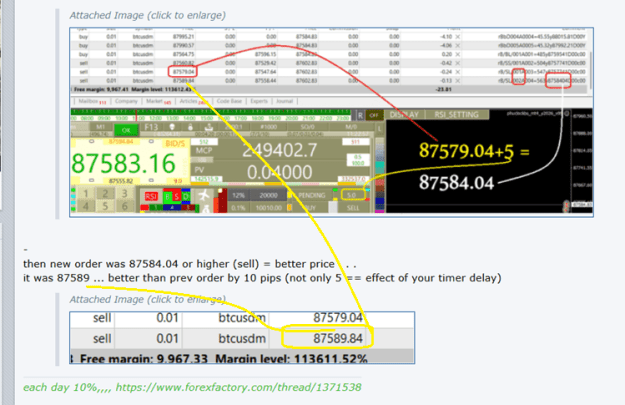Click the 10010.00 value box
This screenshot has height=405, width=625.
click(269, 208)
